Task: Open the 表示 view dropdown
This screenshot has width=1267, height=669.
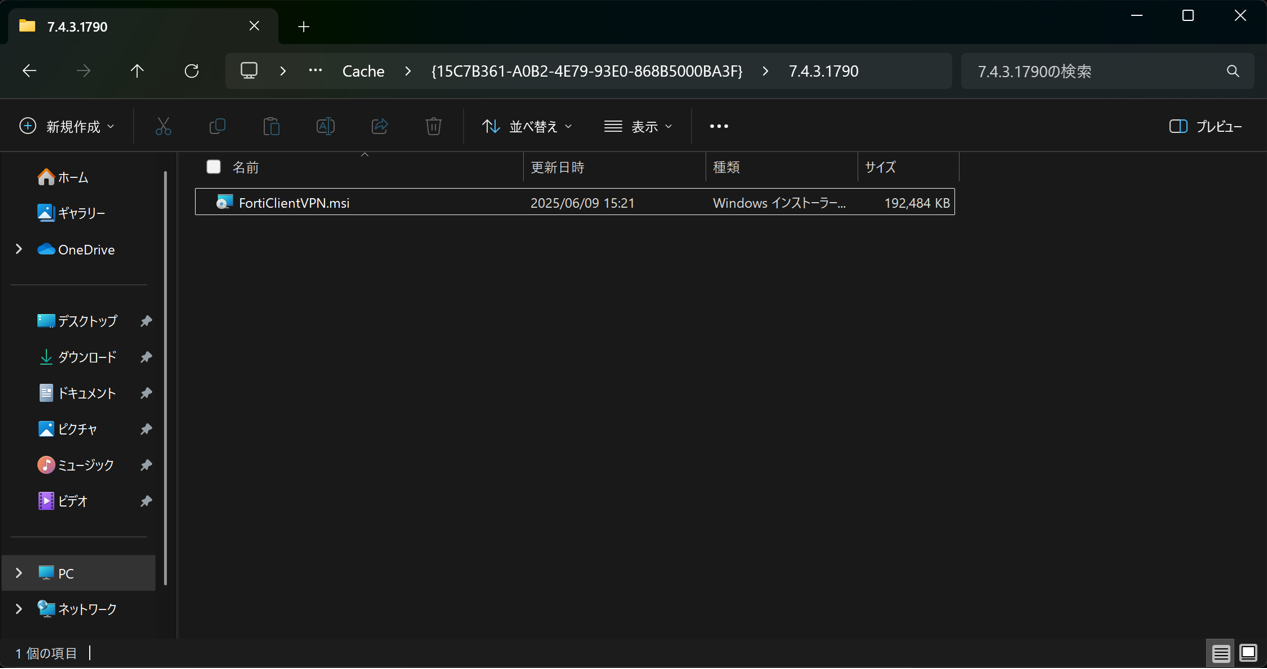Action: click(x=638, y=126)
